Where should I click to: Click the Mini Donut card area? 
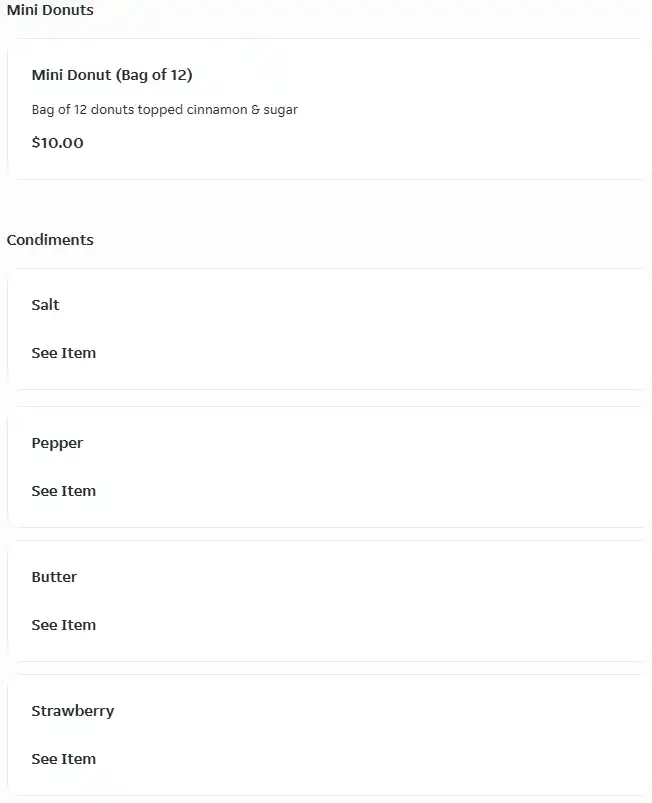tap(326, 110)
